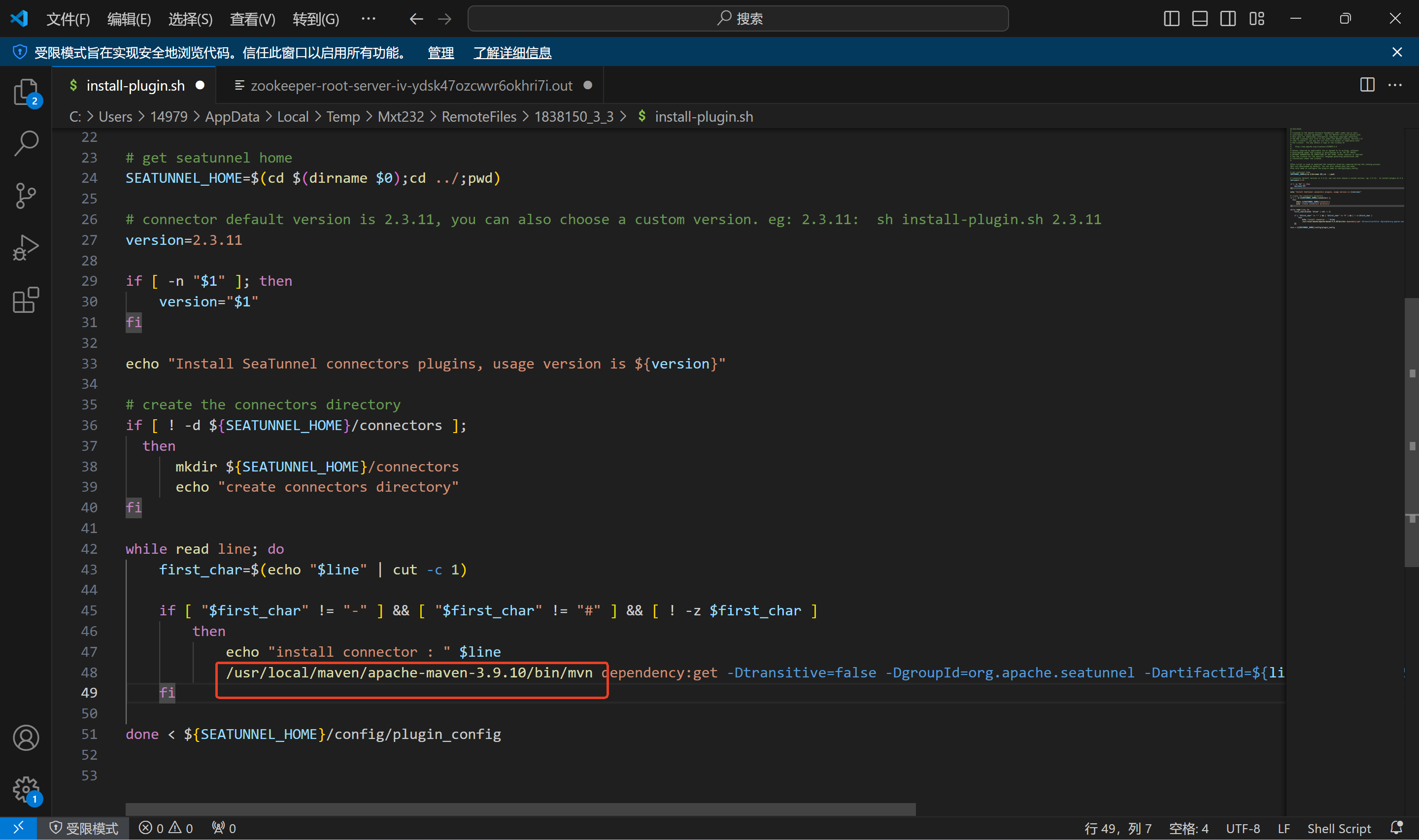This screenshot has height=840, width=1419.
Task: Select the Mxt232 breadcrumb segment
Action: coord(401,117)
